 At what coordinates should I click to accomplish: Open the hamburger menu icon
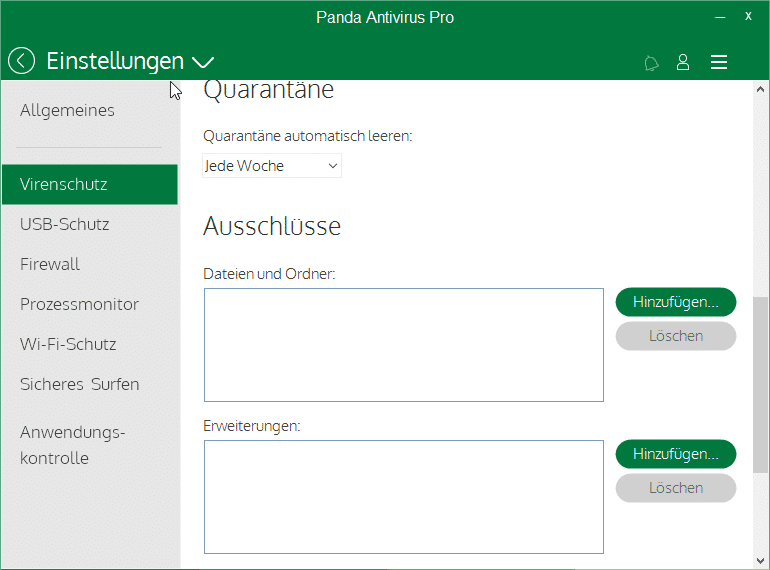coord(718,62)
